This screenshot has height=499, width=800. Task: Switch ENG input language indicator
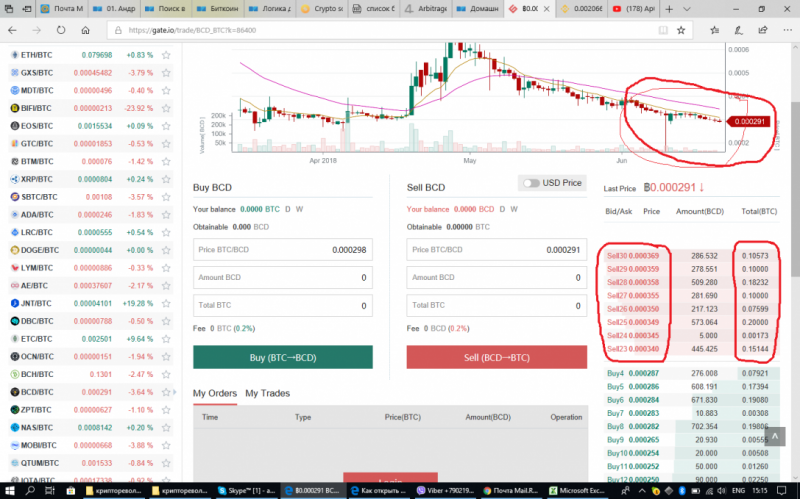click(738, 490)
